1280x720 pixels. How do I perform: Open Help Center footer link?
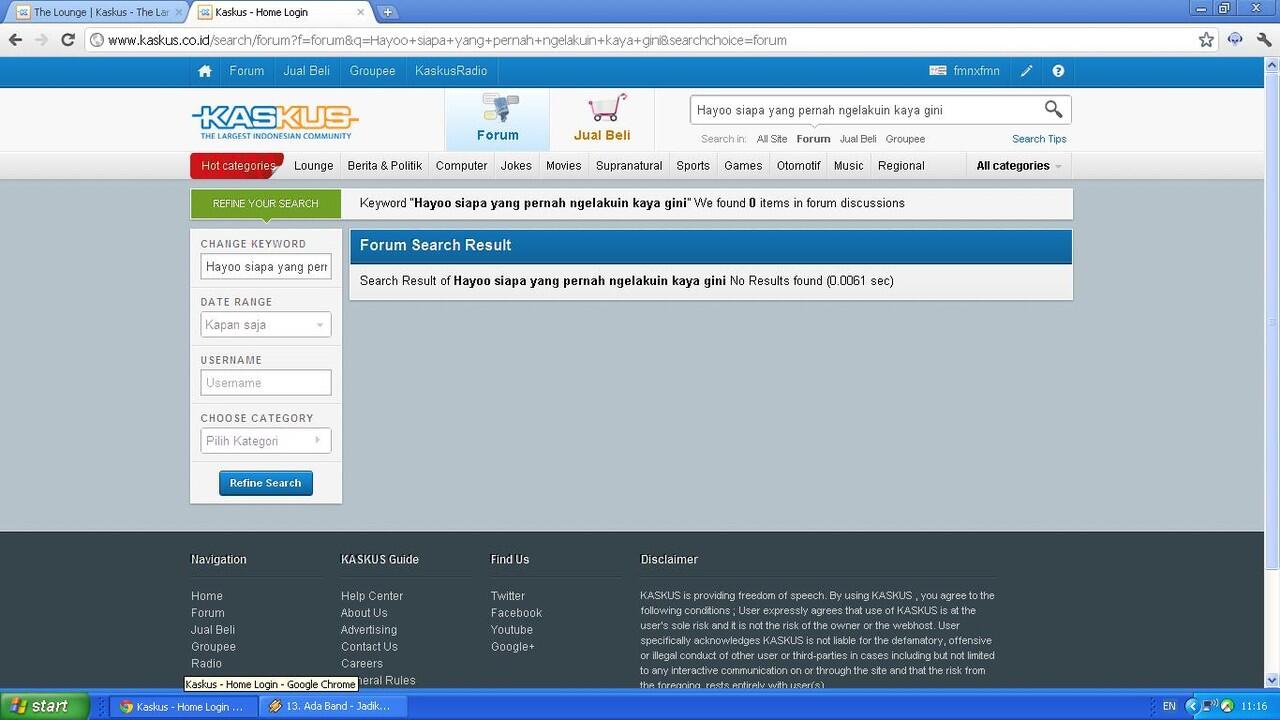pyautogui.click(x=371, y=596)
